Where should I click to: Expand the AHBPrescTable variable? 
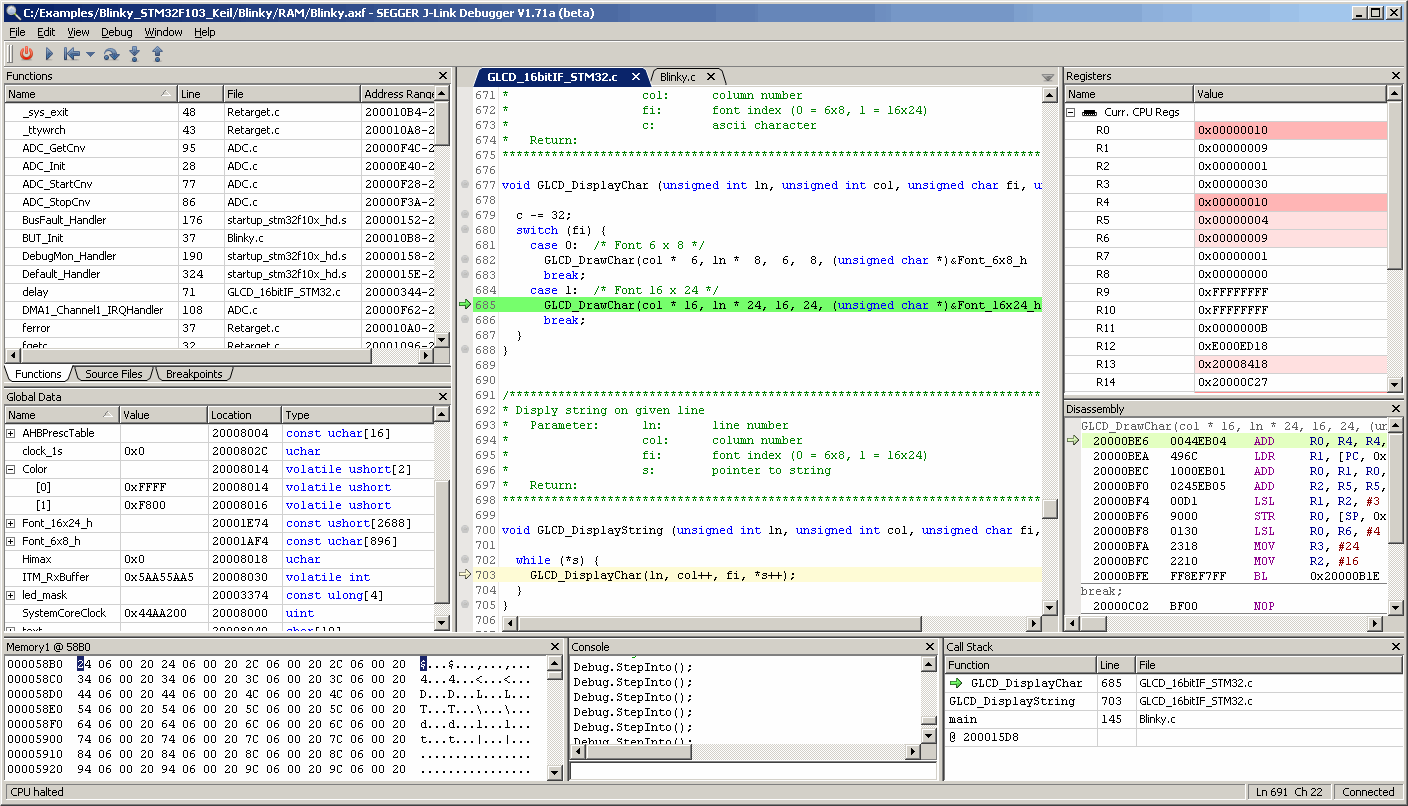(x=11, y=433)
